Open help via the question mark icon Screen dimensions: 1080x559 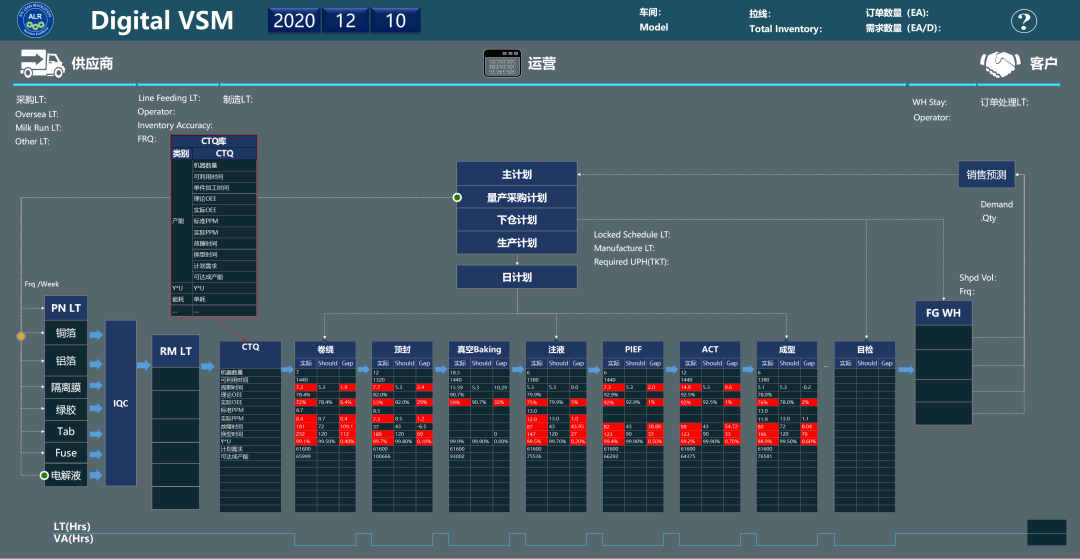pos(1024,21)
